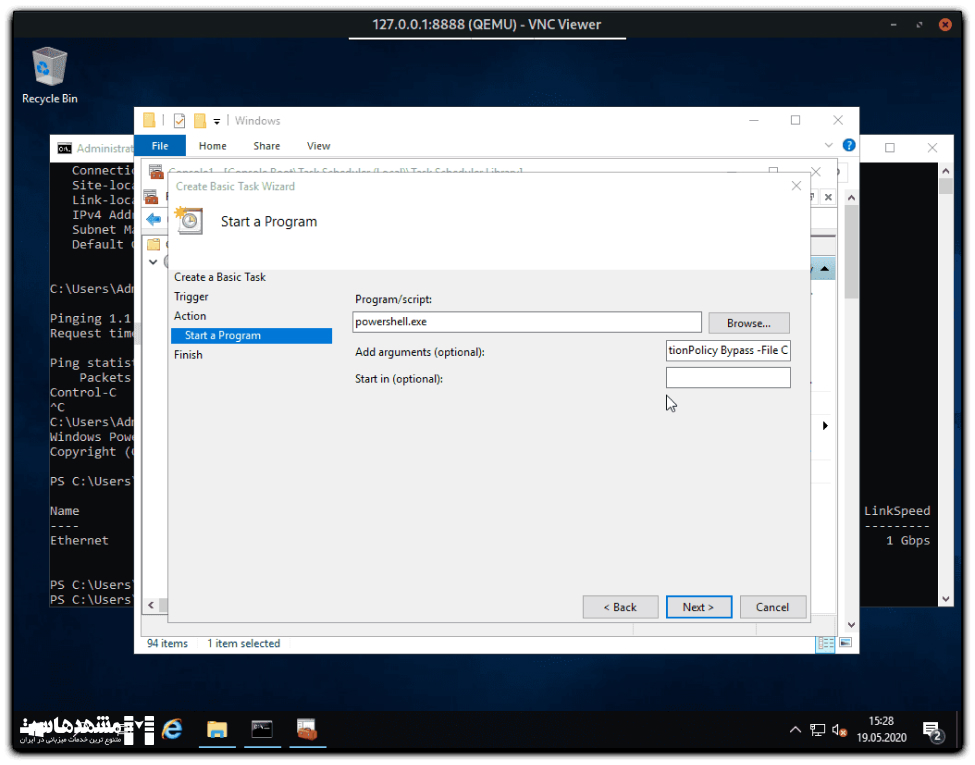The height and width of the screenshot is (765, 975).
Task: Click Internet Explorer icon in taskbar
Action: (172, 729)
